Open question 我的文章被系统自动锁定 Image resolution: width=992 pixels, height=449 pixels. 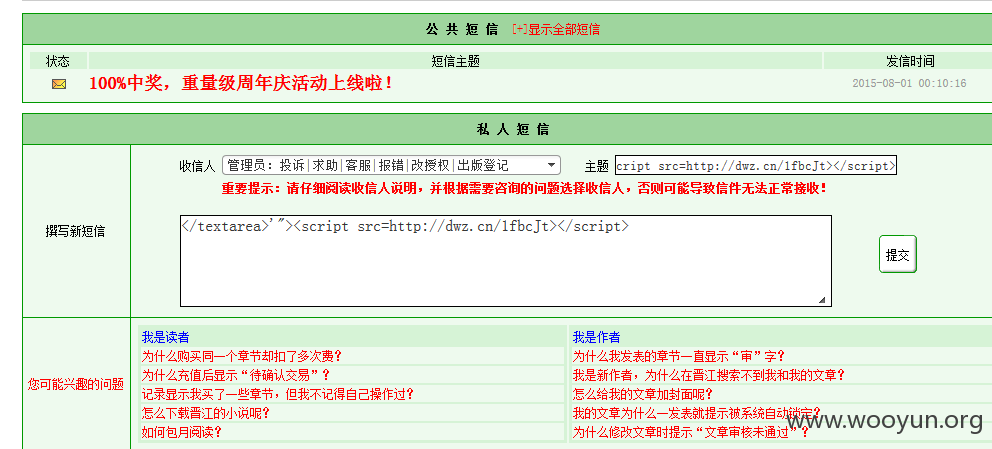(697, 413)
